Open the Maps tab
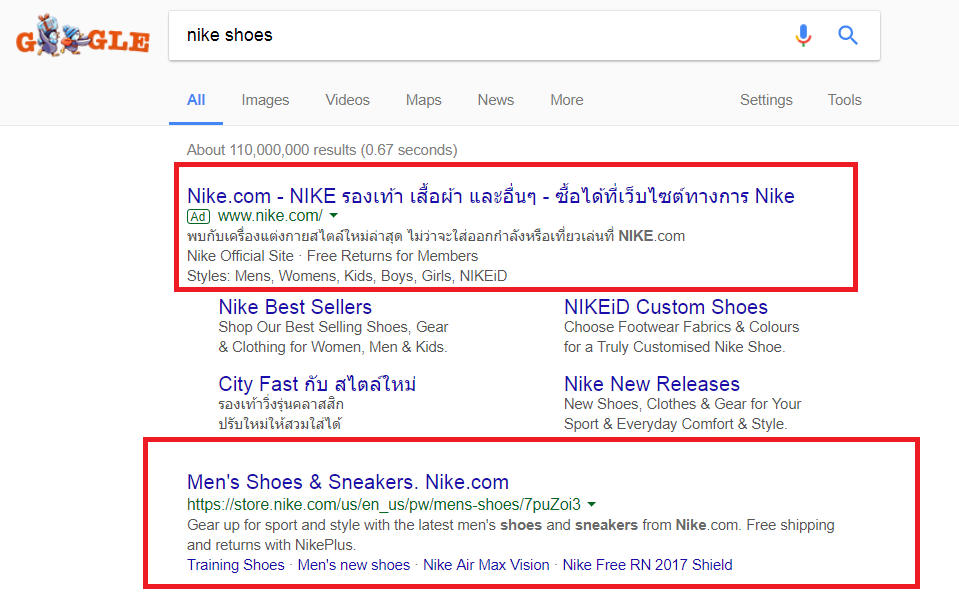Viewport: 959px width, 592px height. tap(423, 100)
